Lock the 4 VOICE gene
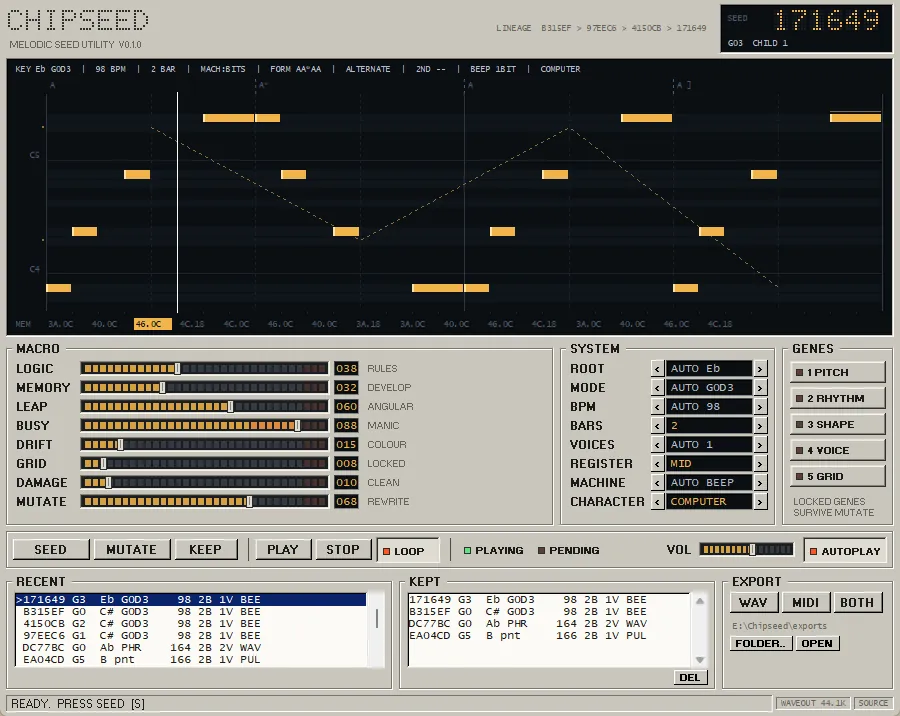This screenshot has width=900, height=716. (x=837, y=450)
